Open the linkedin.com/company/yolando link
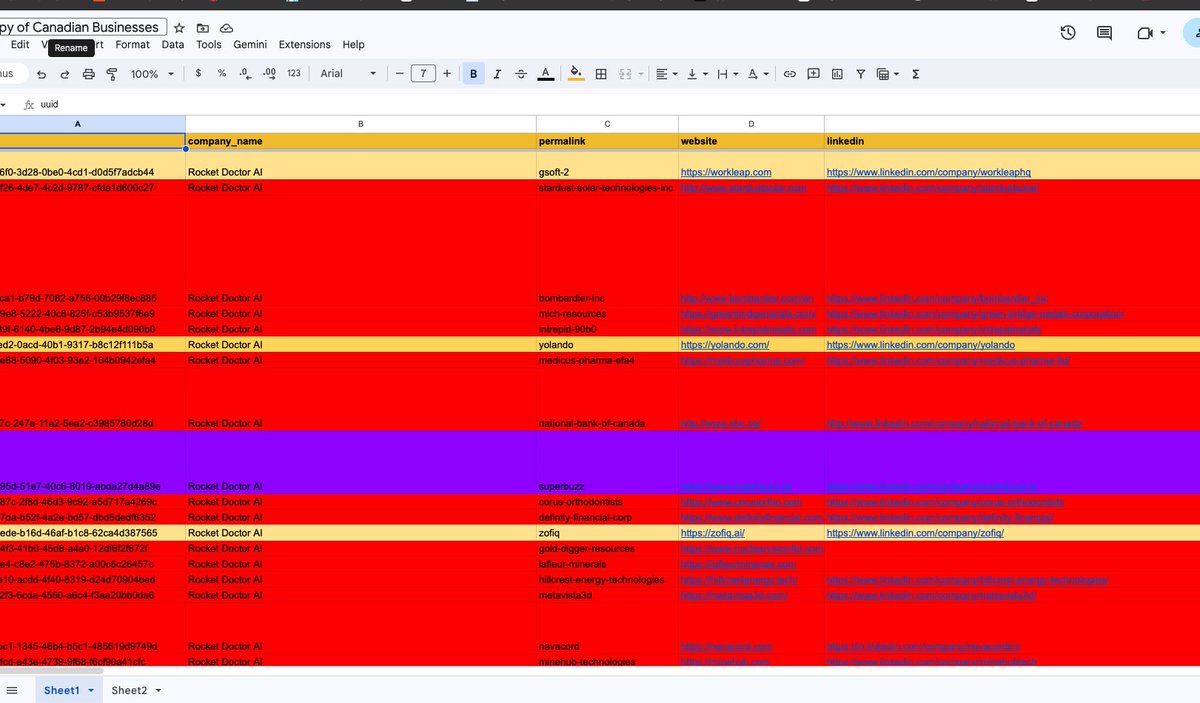 click(920, 345)
